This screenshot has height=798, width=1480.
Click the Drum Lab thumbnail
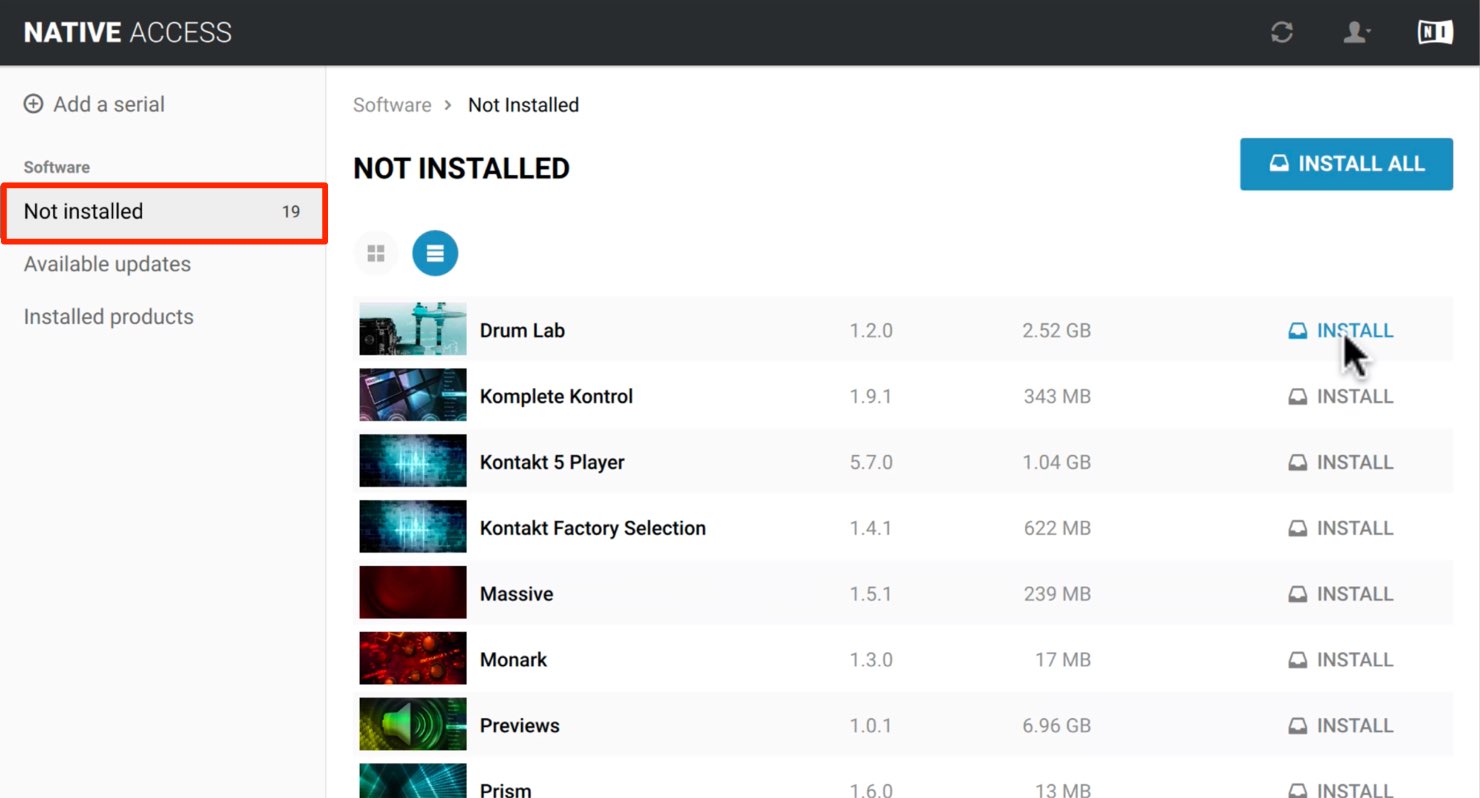point(413,329)
